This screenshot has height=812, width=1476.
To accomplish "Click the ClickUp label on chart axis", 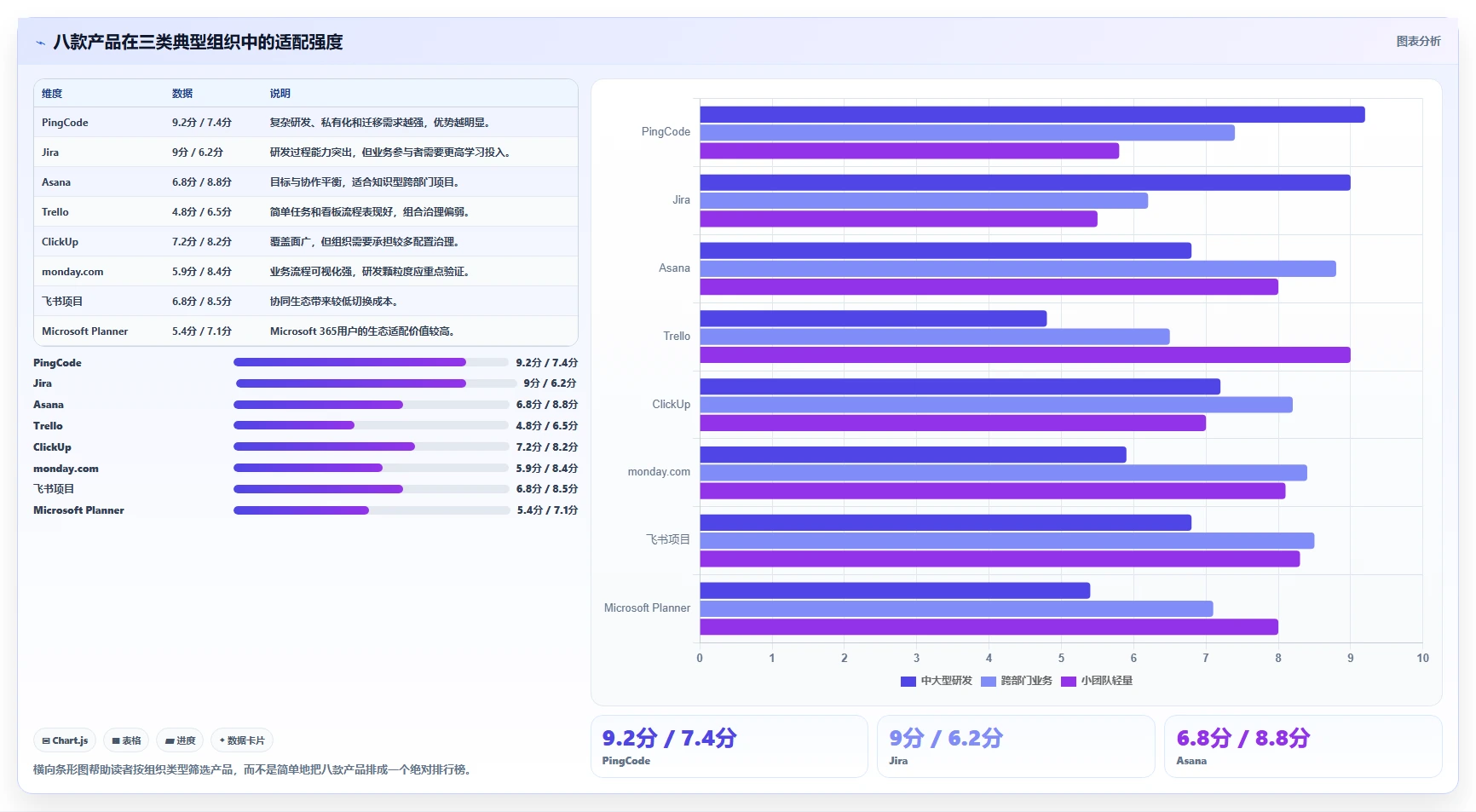I will (672, 404).
